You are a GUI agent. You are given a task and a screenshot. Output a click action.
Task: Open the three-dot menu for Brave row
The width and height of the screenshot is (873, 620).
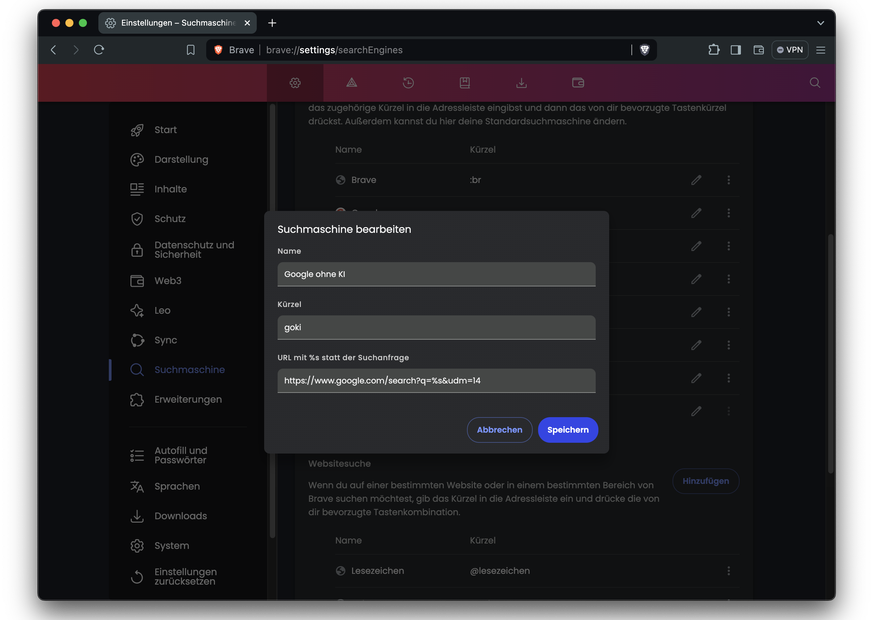pos(729,180)
